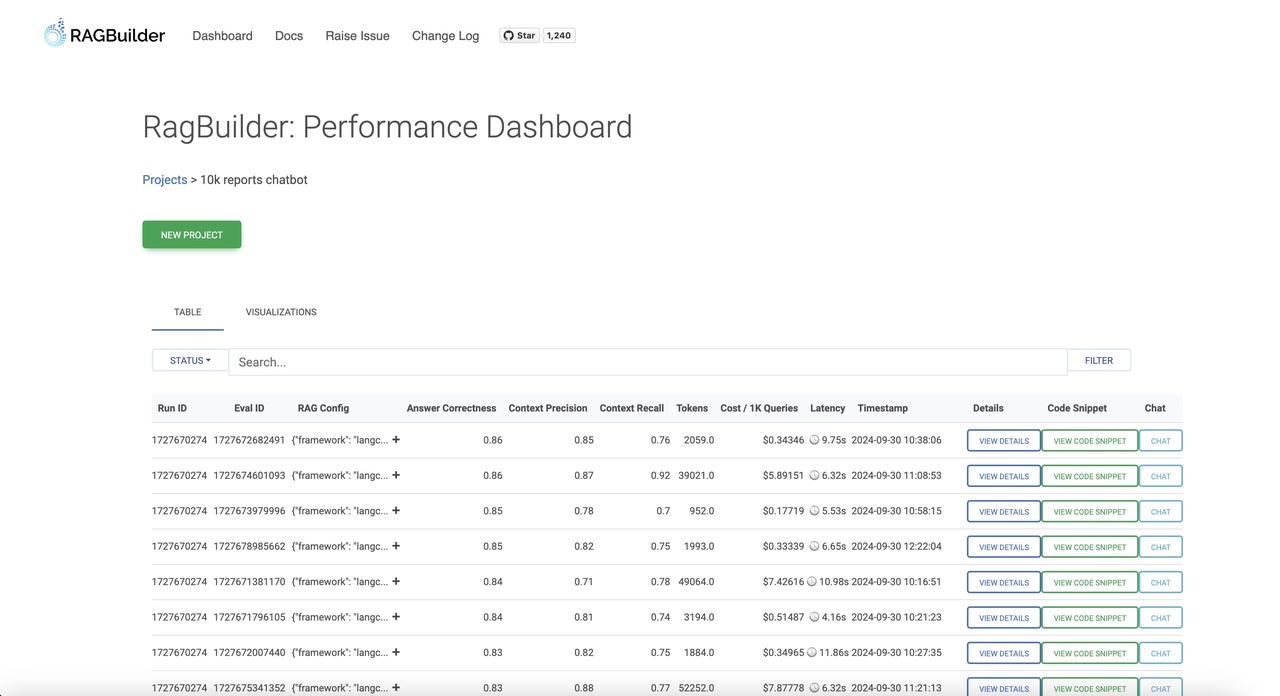Click the Context Recall column header
Screen dimensions: 1280x696
coord(632,408)
